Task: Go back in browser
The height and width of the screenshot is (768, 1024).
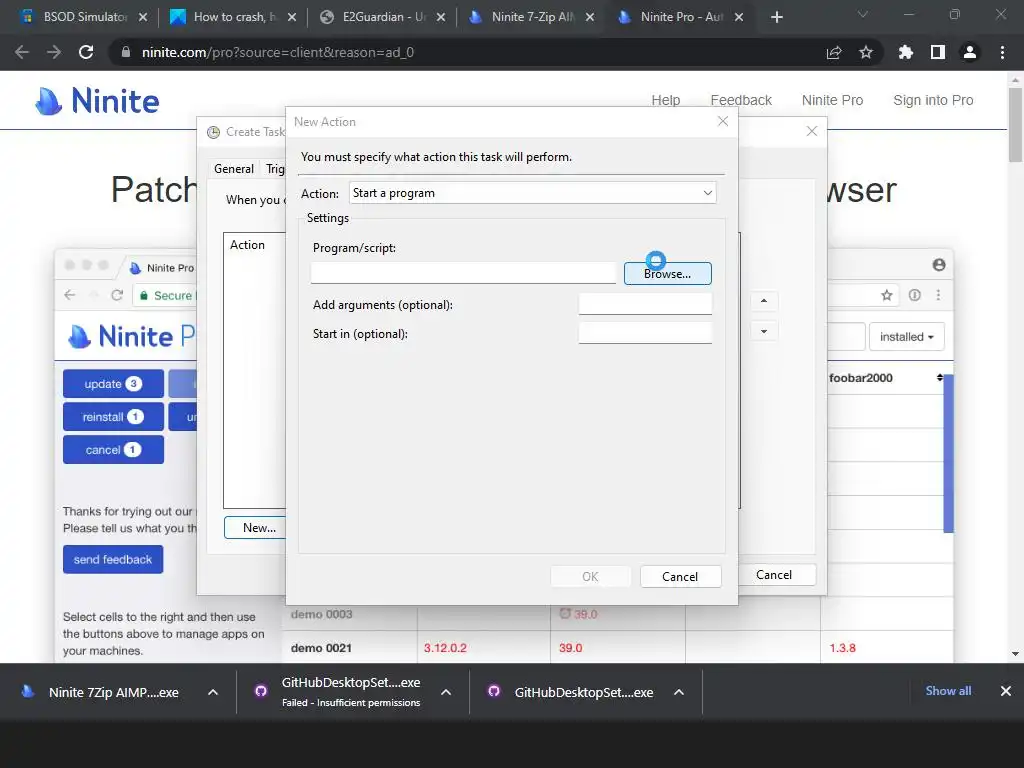Action: tap(22, 52)
